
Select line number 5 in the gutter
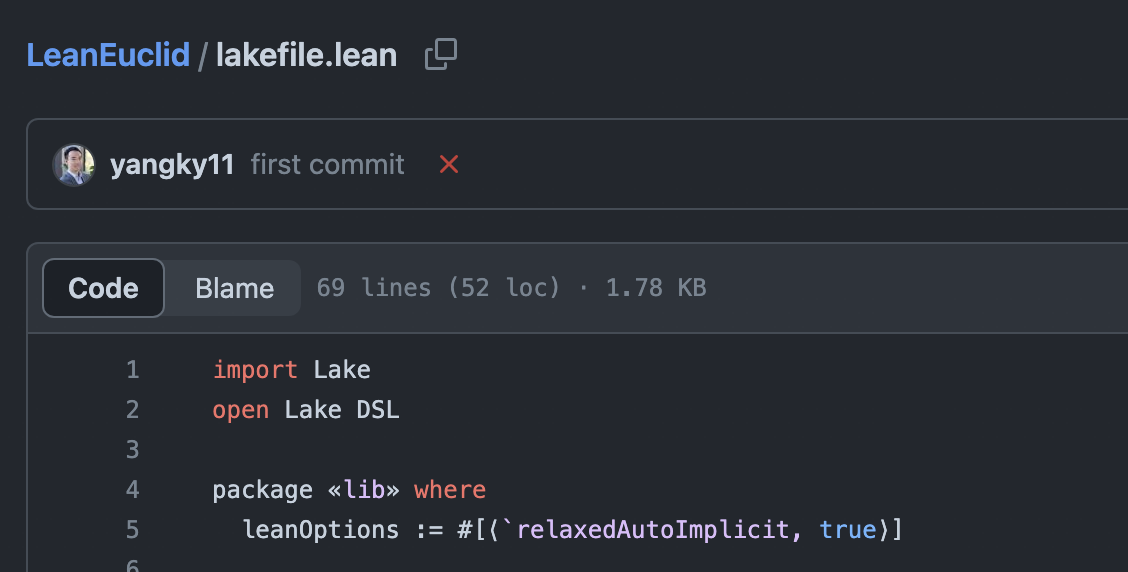[132, 530]
